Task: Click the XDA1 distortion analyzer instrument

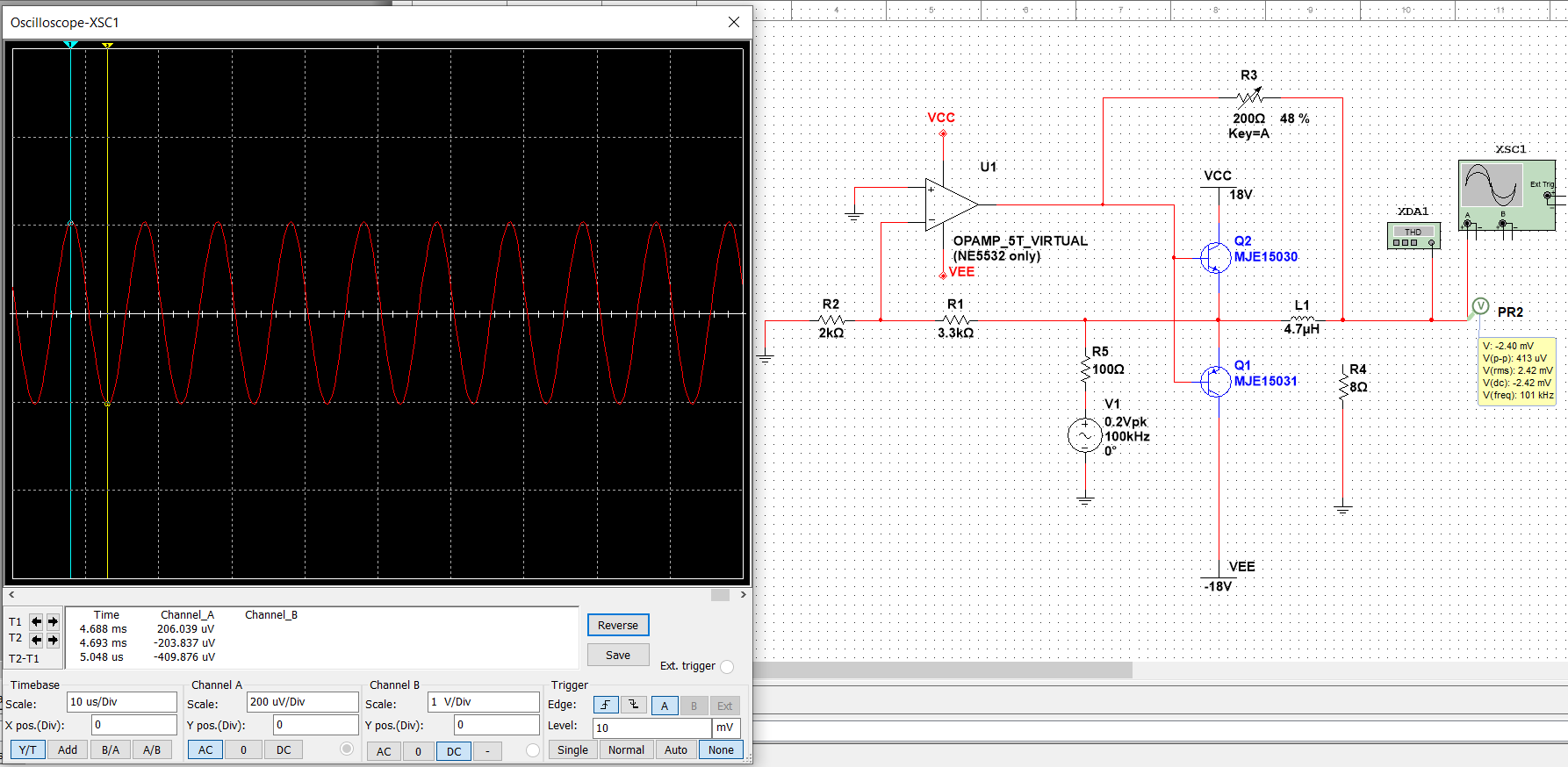Action: tap(1413, 236)
